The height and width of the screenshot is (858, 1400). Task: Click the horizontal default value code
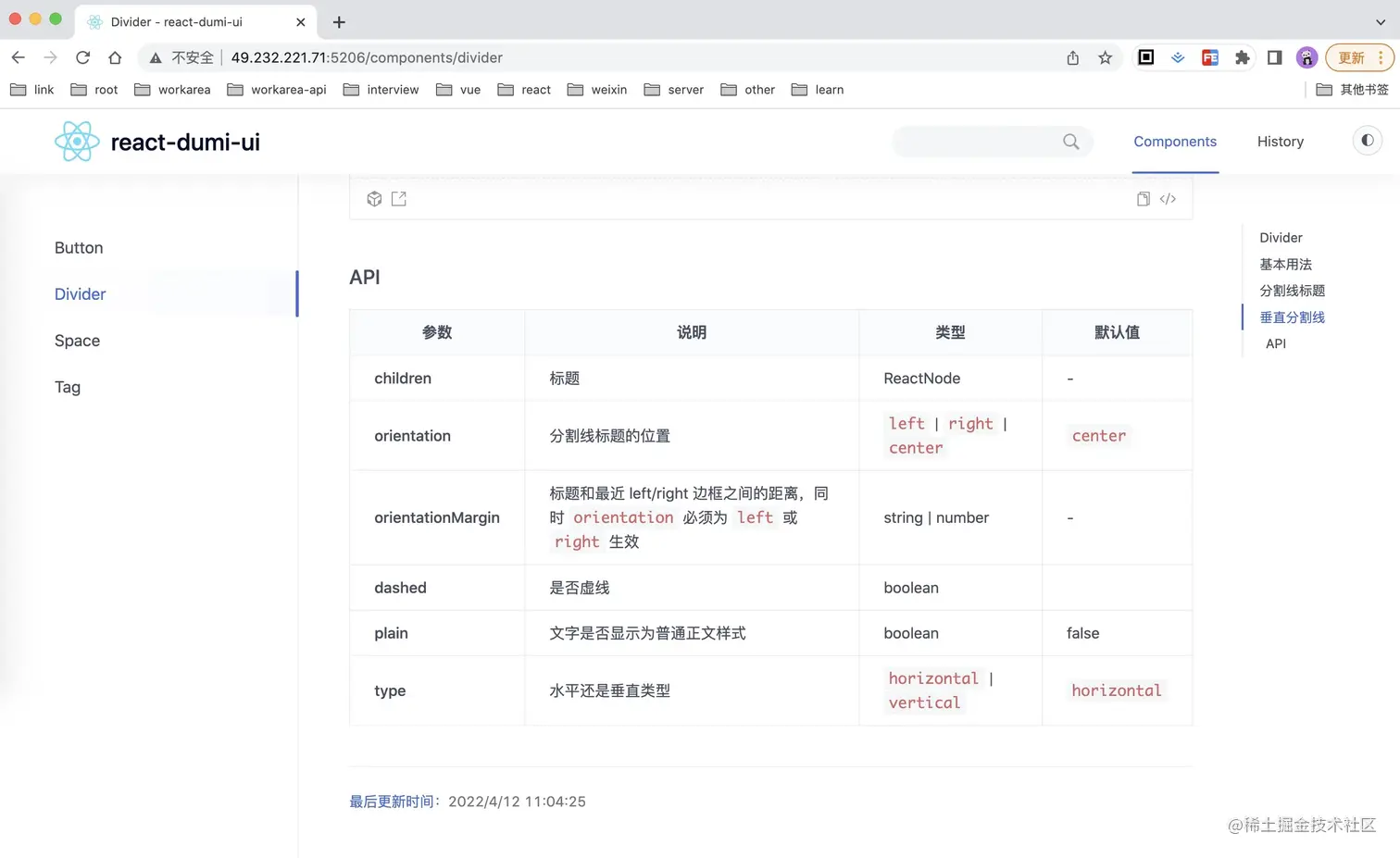click(x=1117, y=690)
